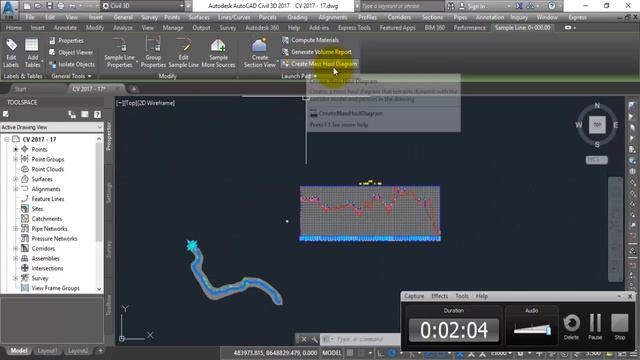Click Create Section View icon
Viewport: 640px width, 360px height.
(259, 53)
